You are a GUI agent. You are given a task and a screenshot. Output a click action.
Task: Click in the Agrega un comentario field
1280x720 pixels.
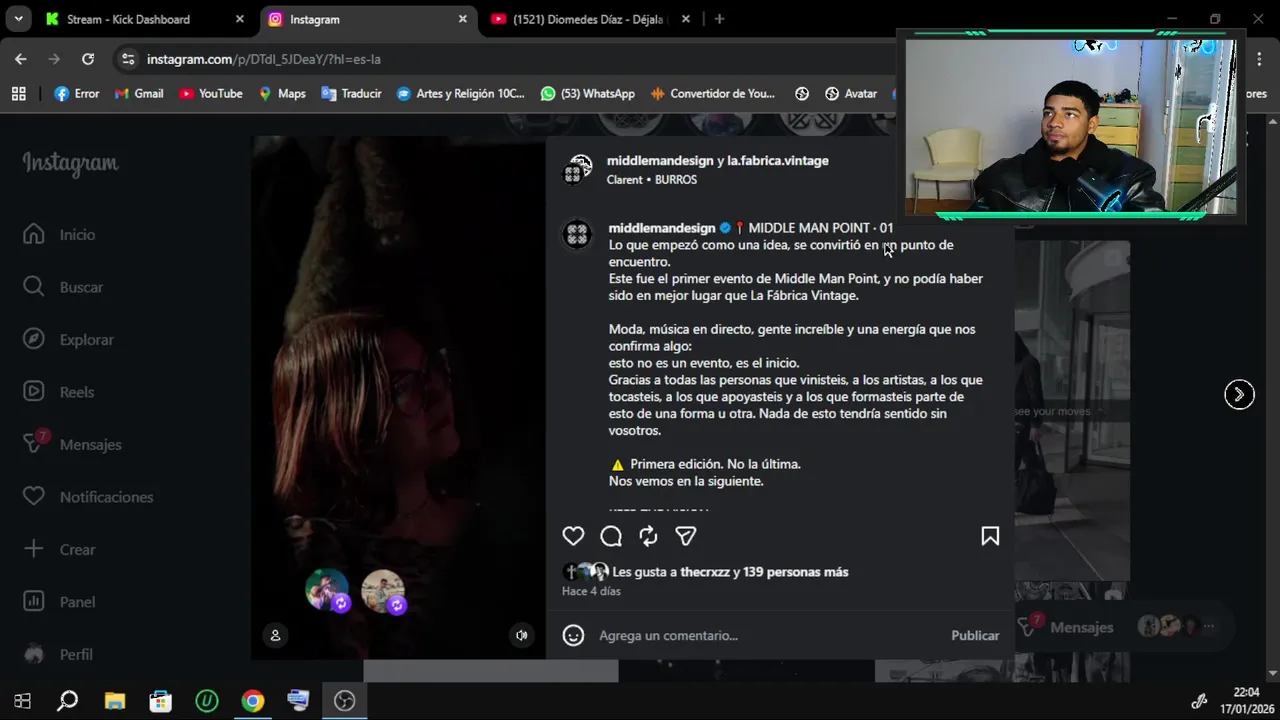click(x=768, y=635)
